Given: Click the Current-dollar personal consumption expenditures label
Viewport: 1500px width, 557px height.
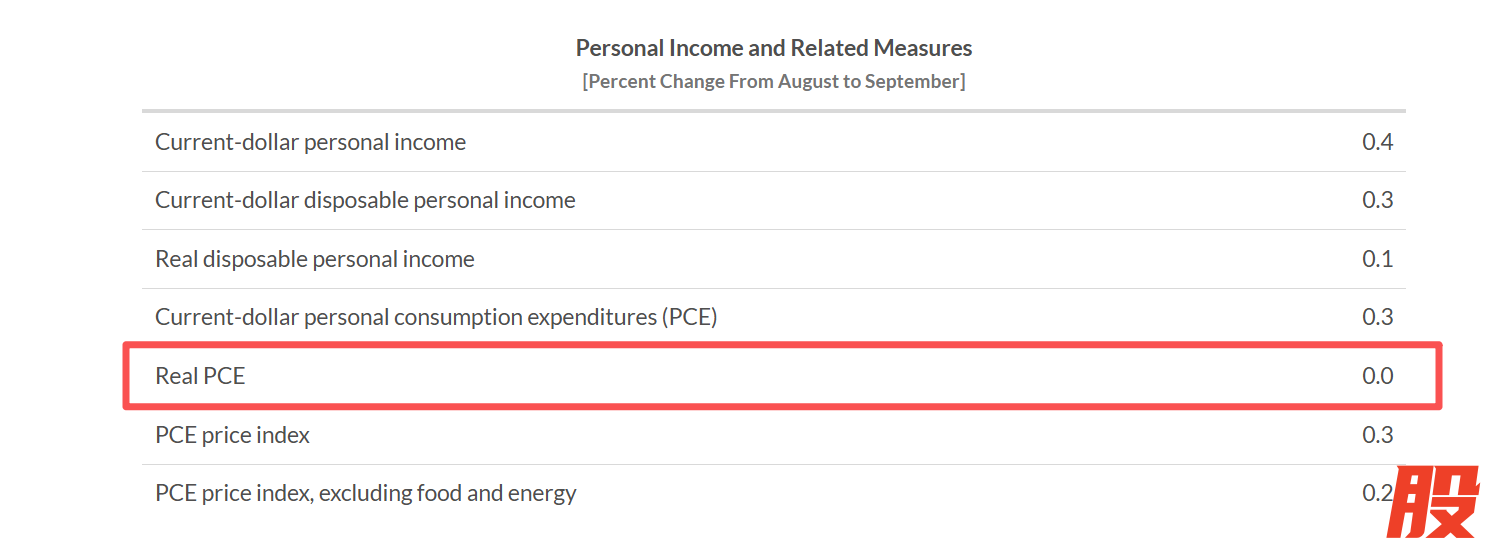Looking at the screenshot, I should 405,317.
